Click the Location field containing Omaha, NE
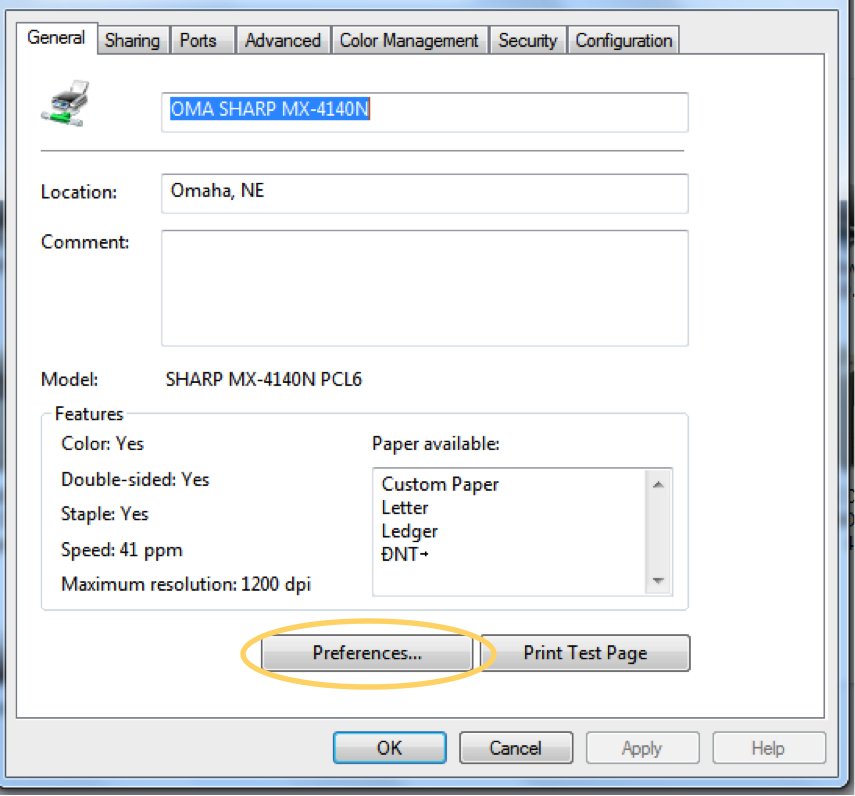Screen dimensions: 855x796 coord(424,192)
